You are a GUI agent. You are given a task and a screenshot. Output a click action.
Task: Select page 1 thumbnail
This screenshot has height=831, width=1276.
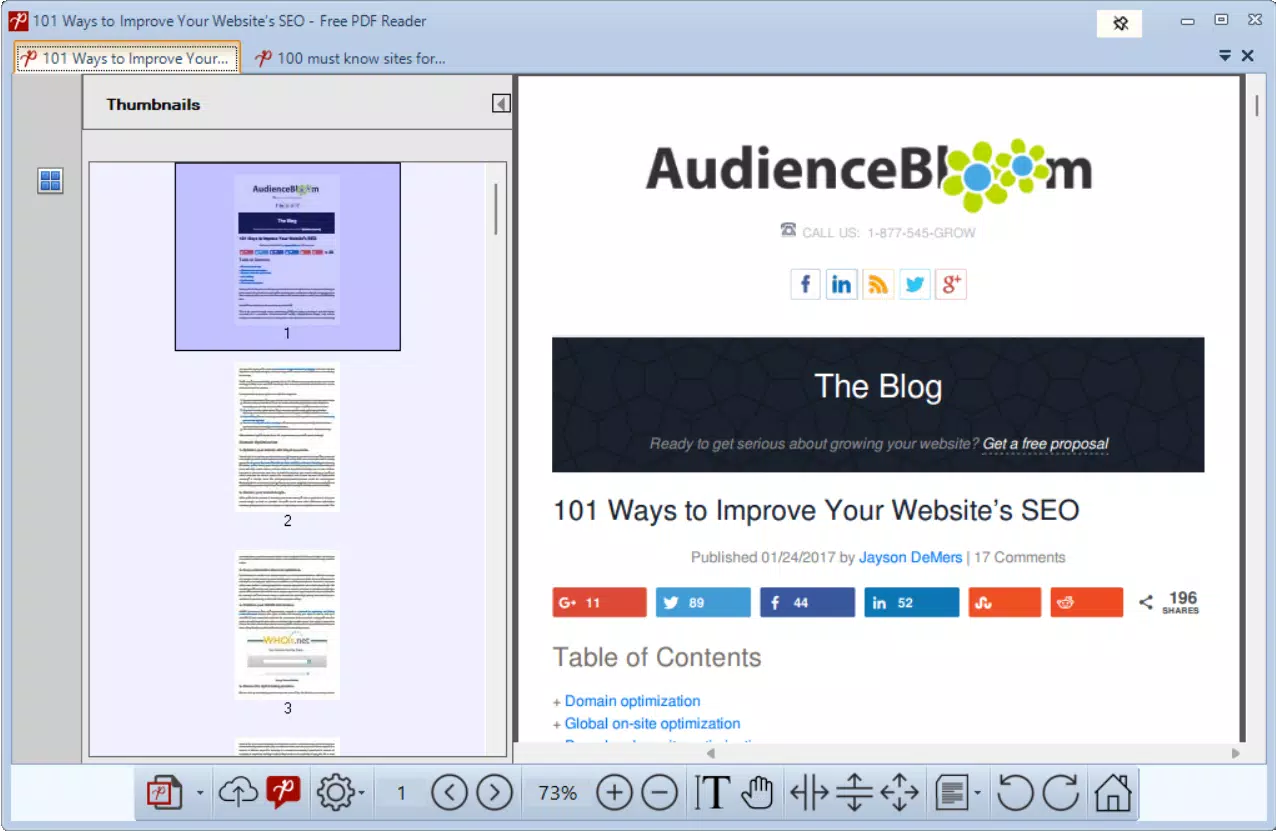coord(287,257)
